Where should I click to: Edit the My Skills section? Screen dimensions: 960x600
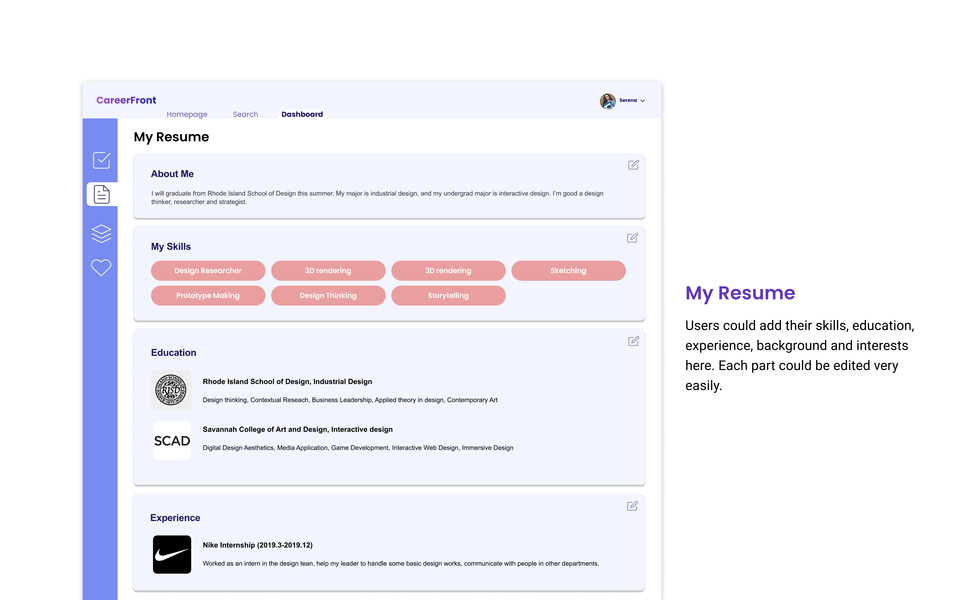tap(632, 238)
